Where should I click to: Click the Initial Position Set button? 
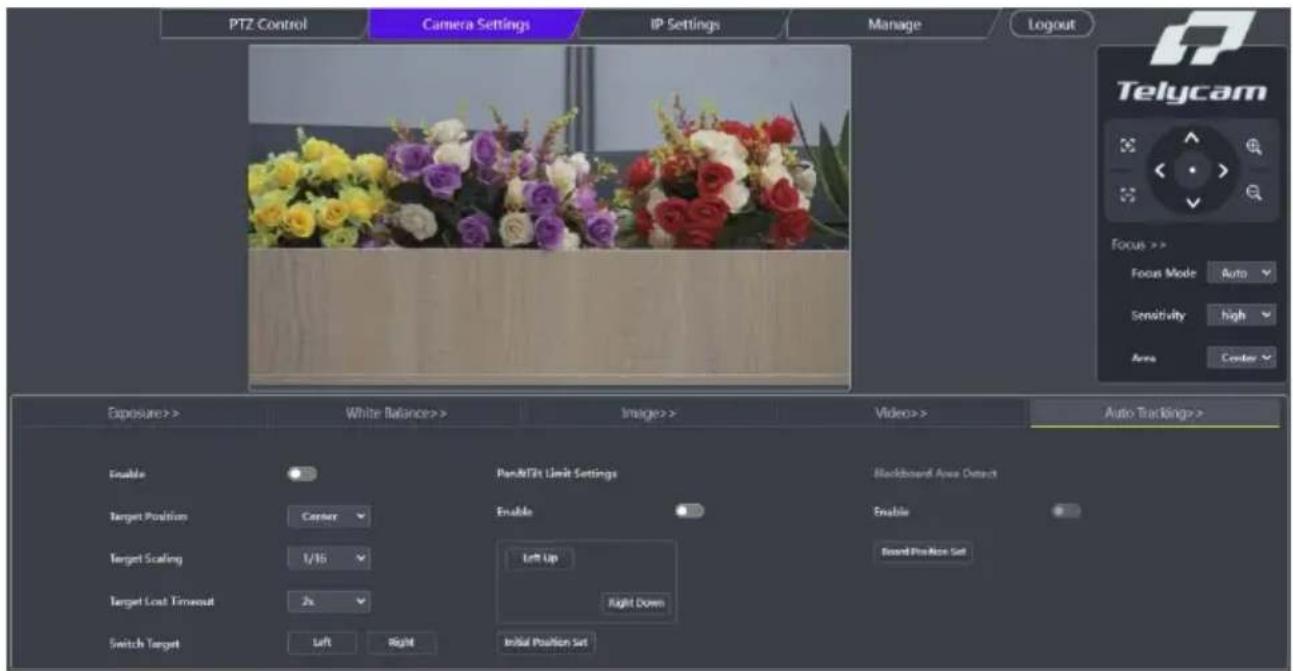pos(545,643)
